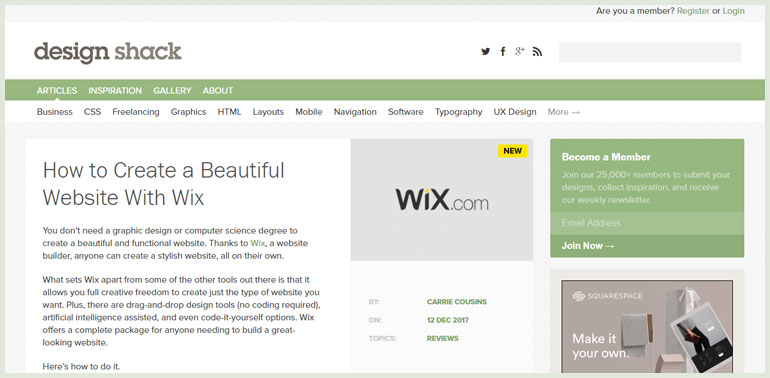770x378 pixels.
Task: Click the Become a Member heading
Action: coord(606,157)
